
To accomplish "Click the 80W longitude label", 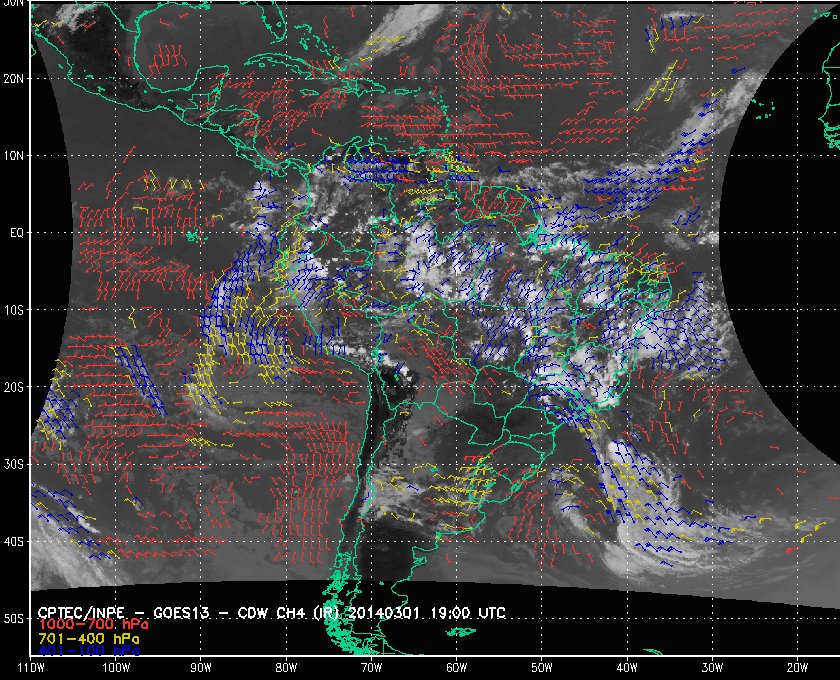I will 286,668.
